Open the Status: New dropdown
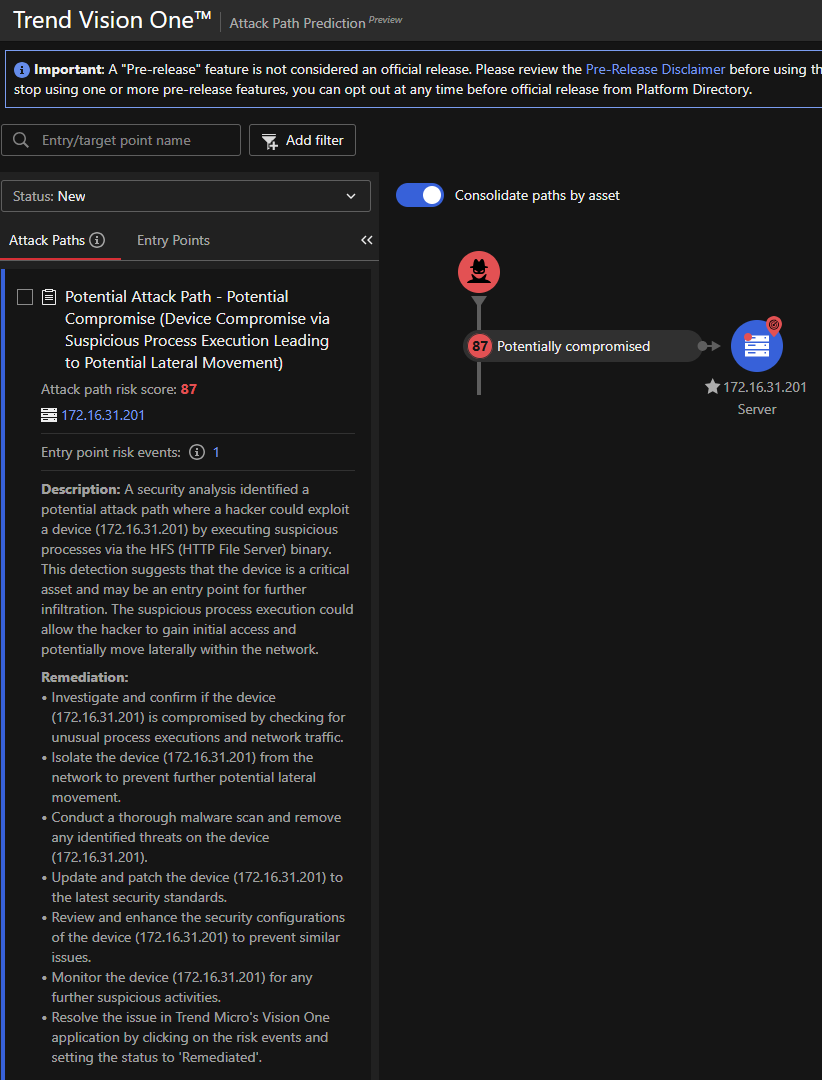 tap(186, 196)
